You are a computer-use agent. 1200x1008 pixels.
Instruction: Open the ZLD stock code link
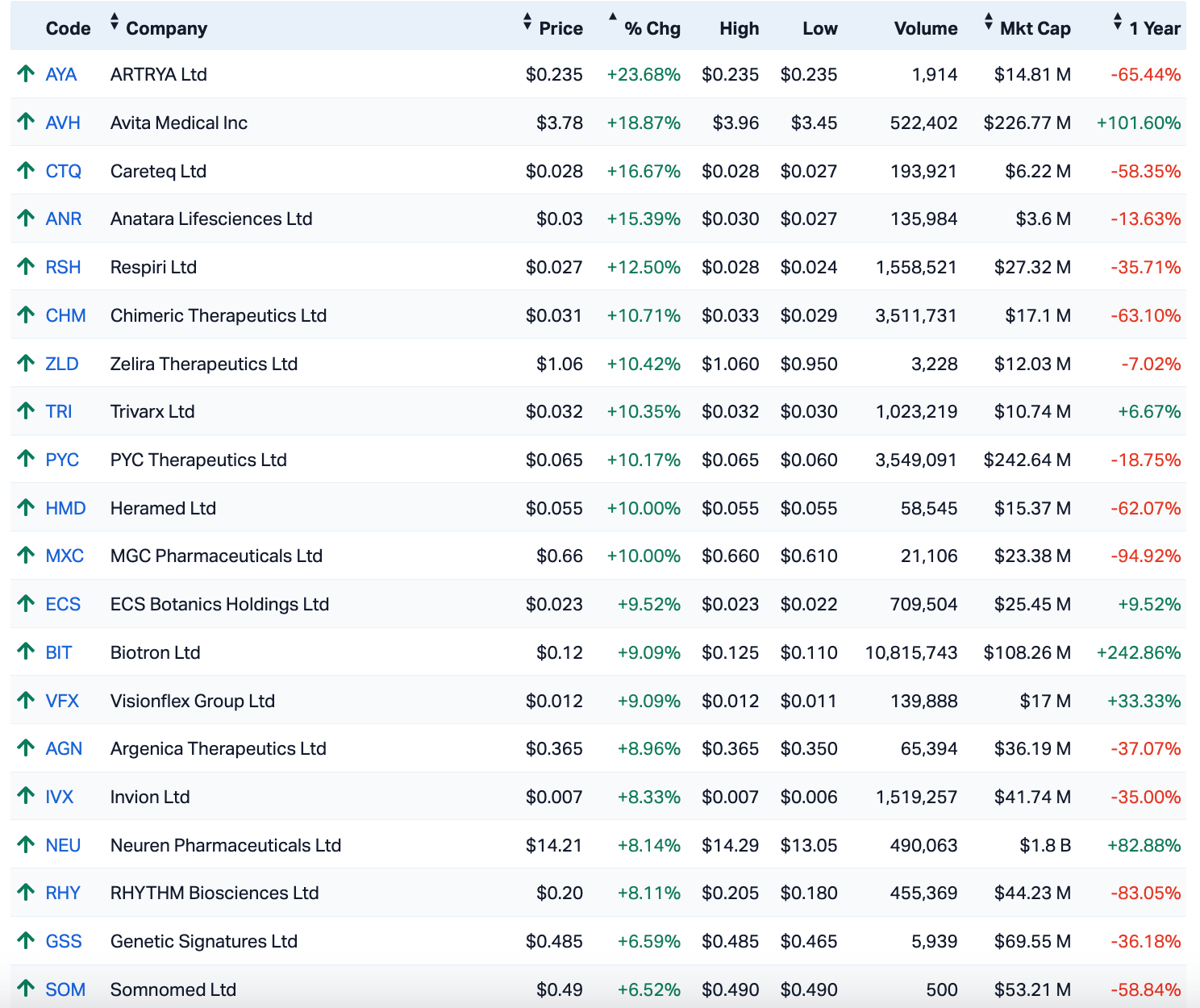[x=62, y=364]
